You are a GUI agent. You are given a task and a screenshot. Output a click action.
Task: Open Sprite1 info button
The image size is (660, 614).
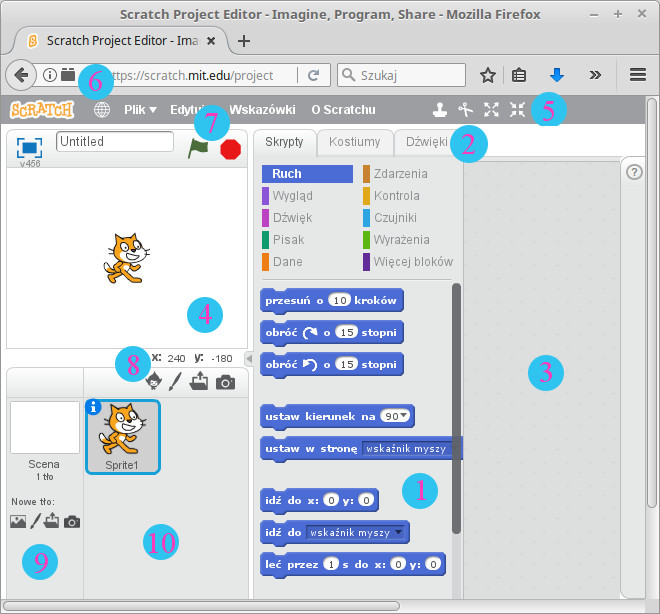(x=93, y=407)
